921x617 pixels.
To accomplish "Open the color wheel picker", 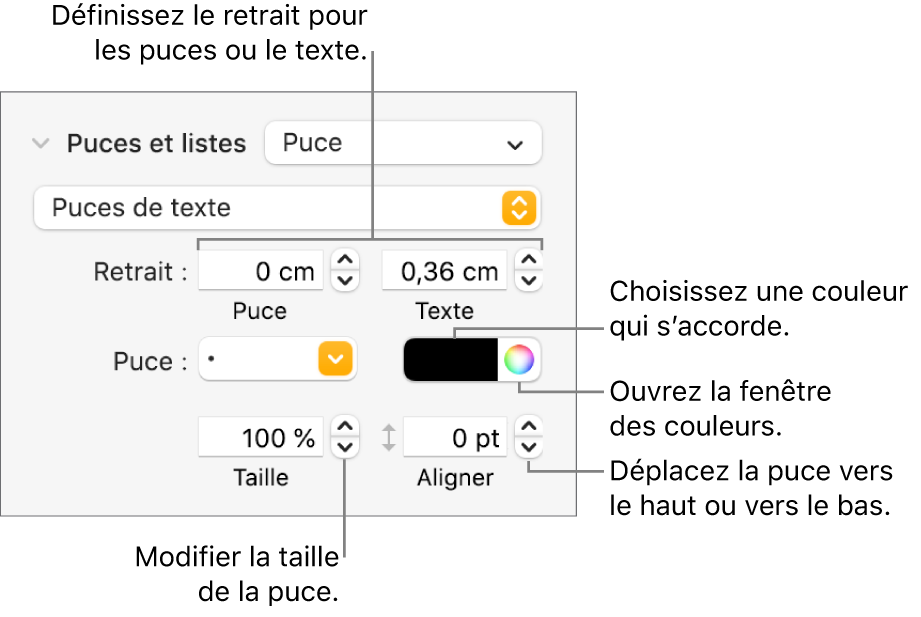I will click(x=518, y=360).
